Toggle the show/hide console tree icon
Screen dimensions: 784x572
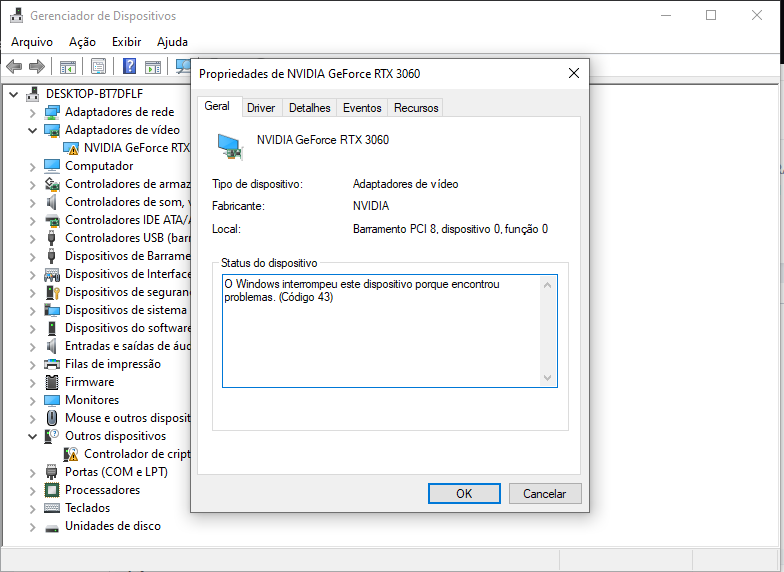tap(68, 66)
